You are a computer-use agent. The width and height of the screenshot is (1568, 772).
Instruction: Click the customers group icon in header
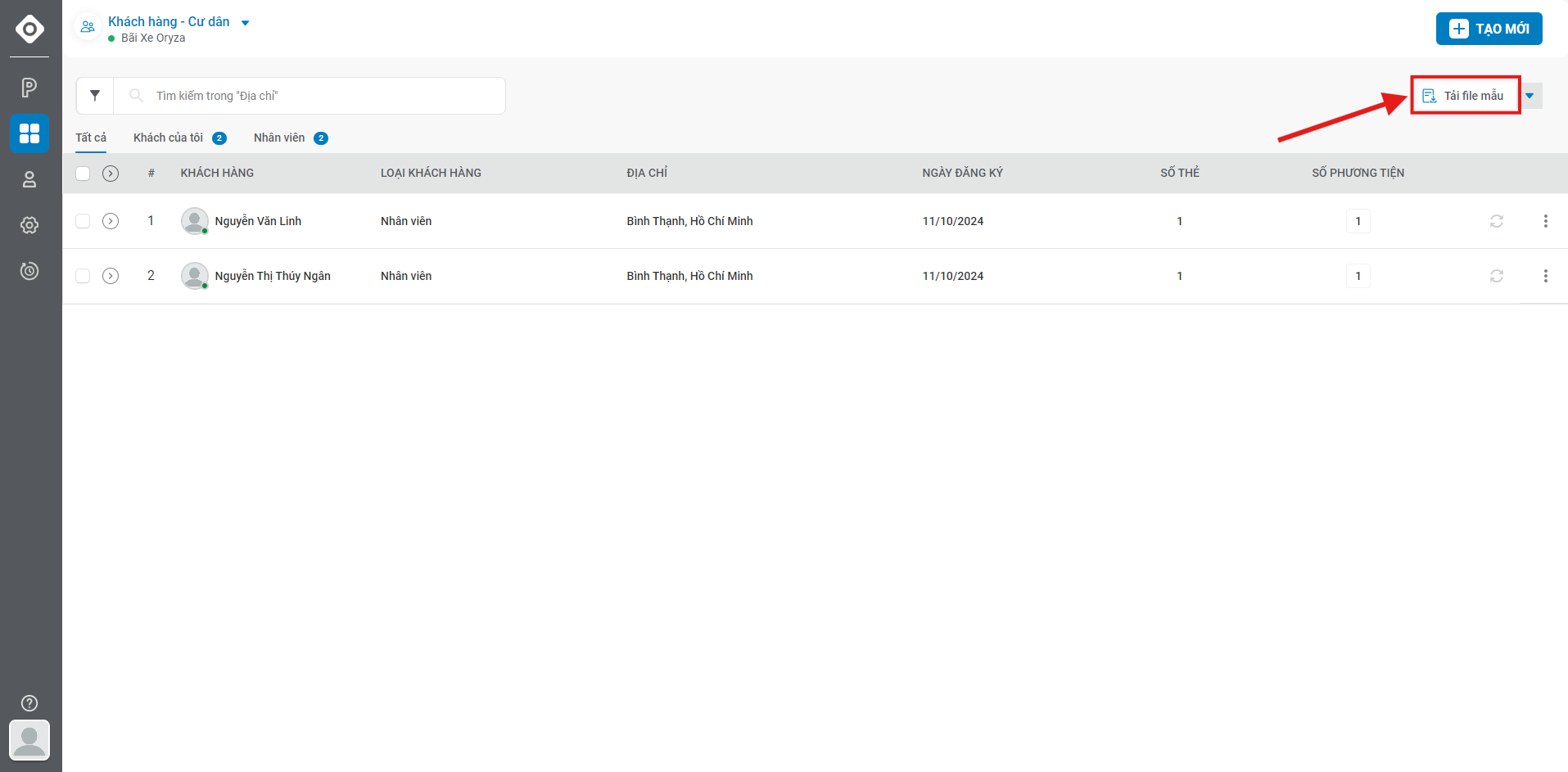tap(88, 27)
